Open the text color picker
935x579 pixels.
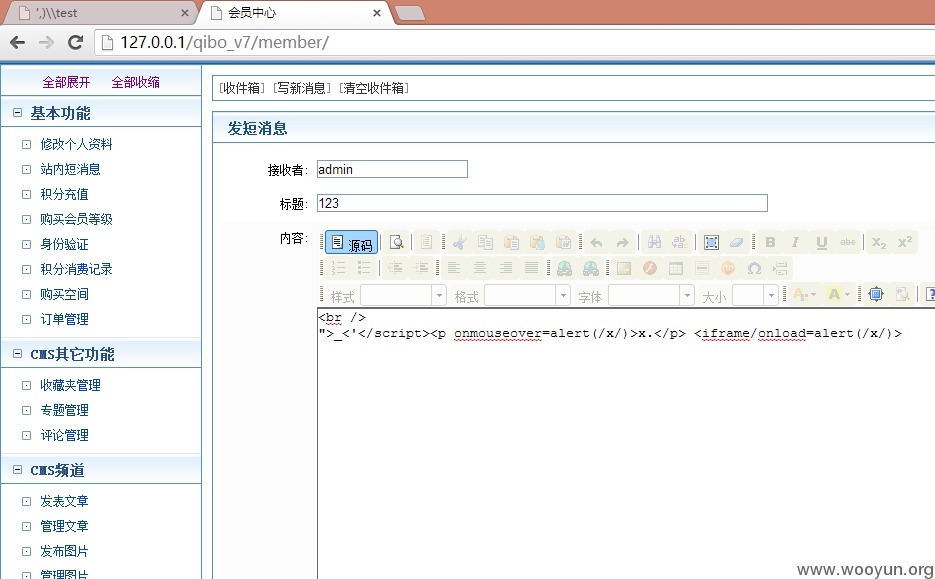point(804,294)
